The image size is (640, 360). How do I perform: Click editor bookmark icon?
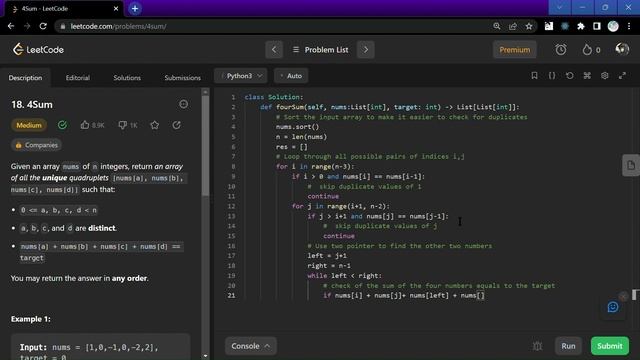(x=534, y=76)
